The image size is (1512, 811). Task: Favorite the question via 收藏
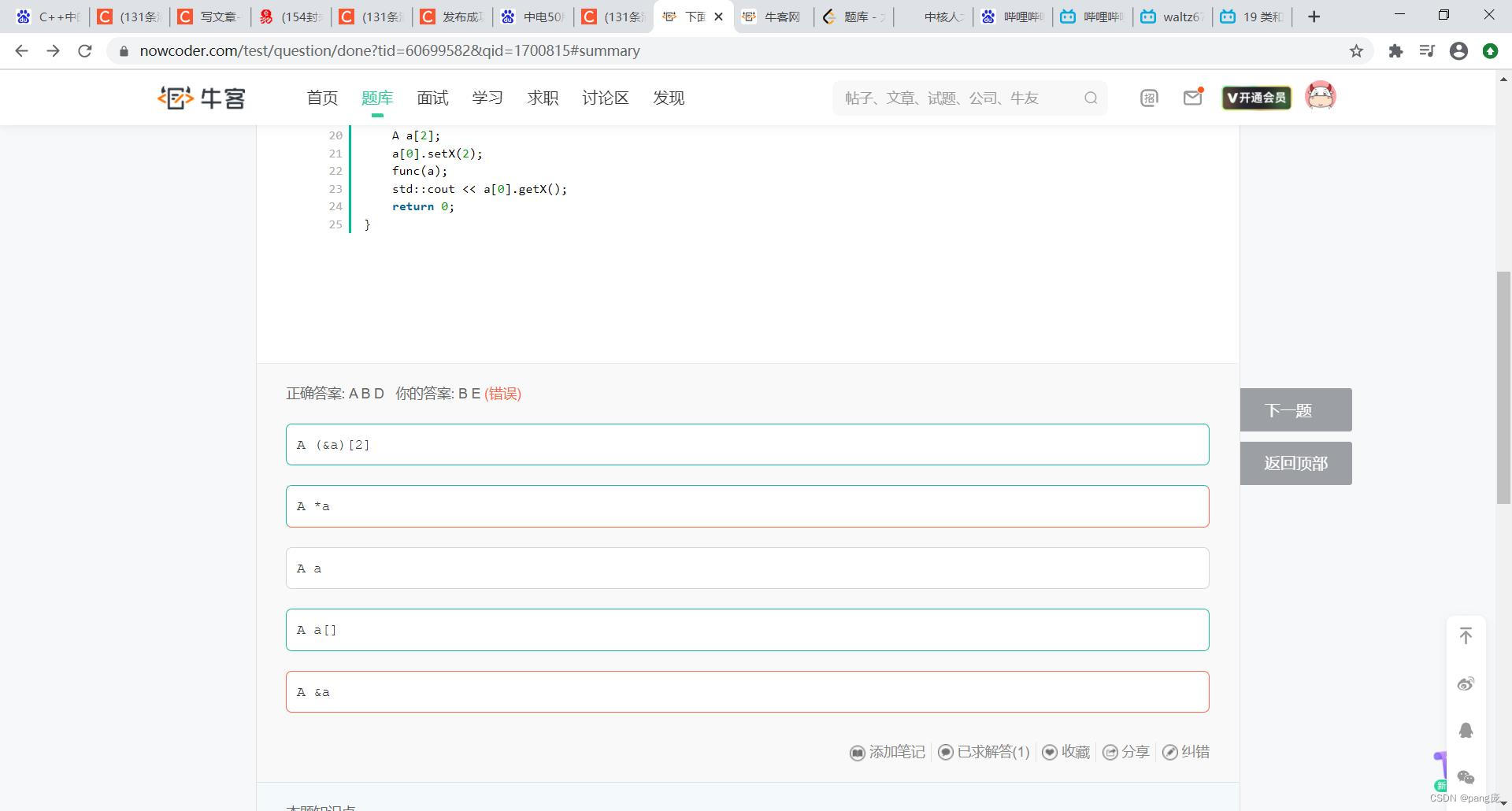pos(1065,752)
